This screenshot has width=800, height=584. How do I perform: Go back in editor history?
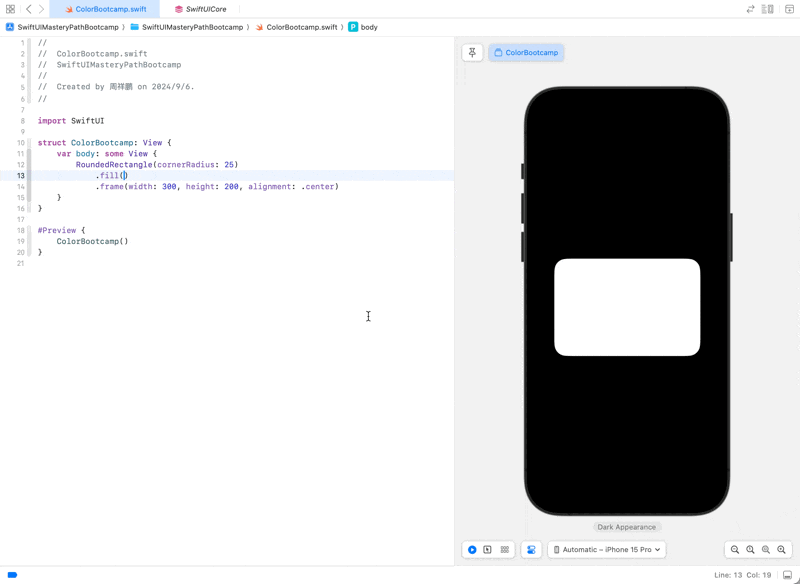click(x=29, y=9)
